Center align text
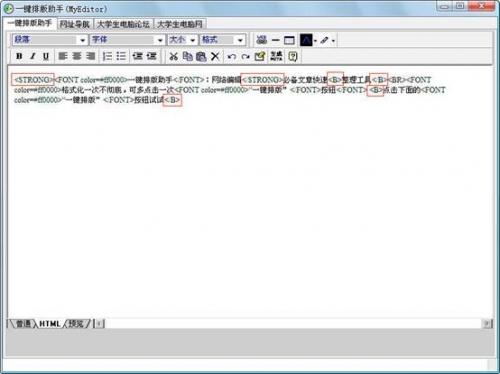The width and height of the screenshot is (500, 374). (x=77, y=56)
